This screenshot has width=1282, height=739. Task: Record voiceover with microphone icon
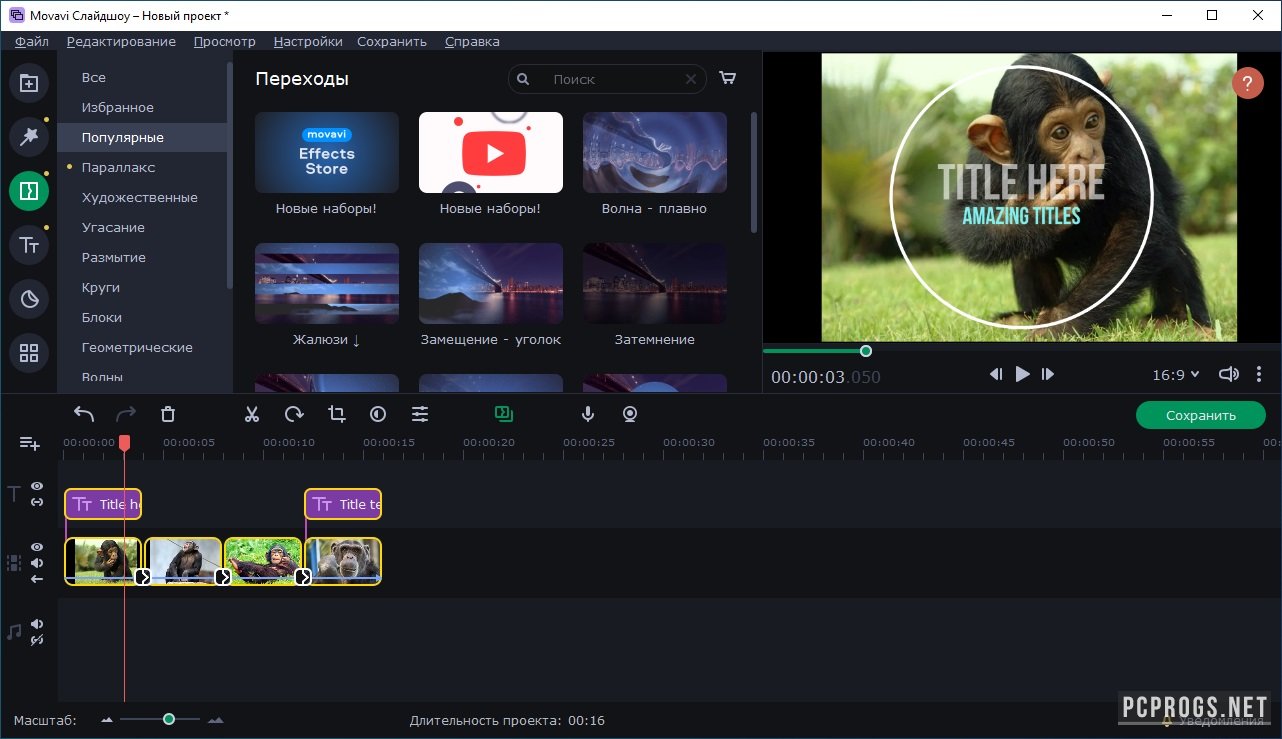588,414
